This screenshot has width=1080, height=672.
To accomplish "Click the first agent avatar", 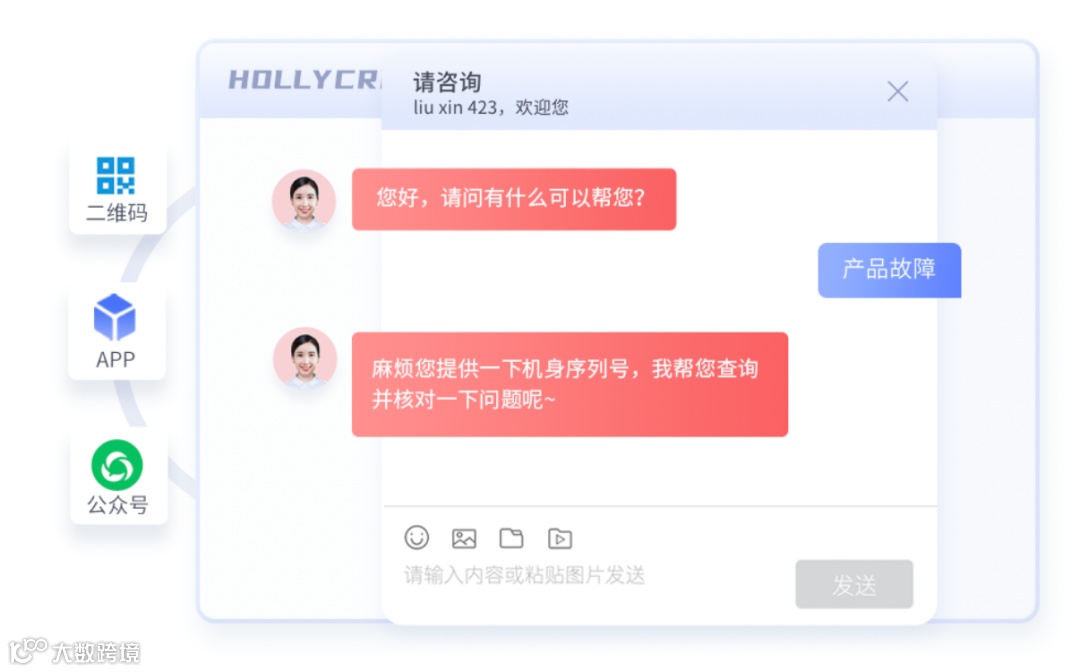I will [x=304, y=200].
